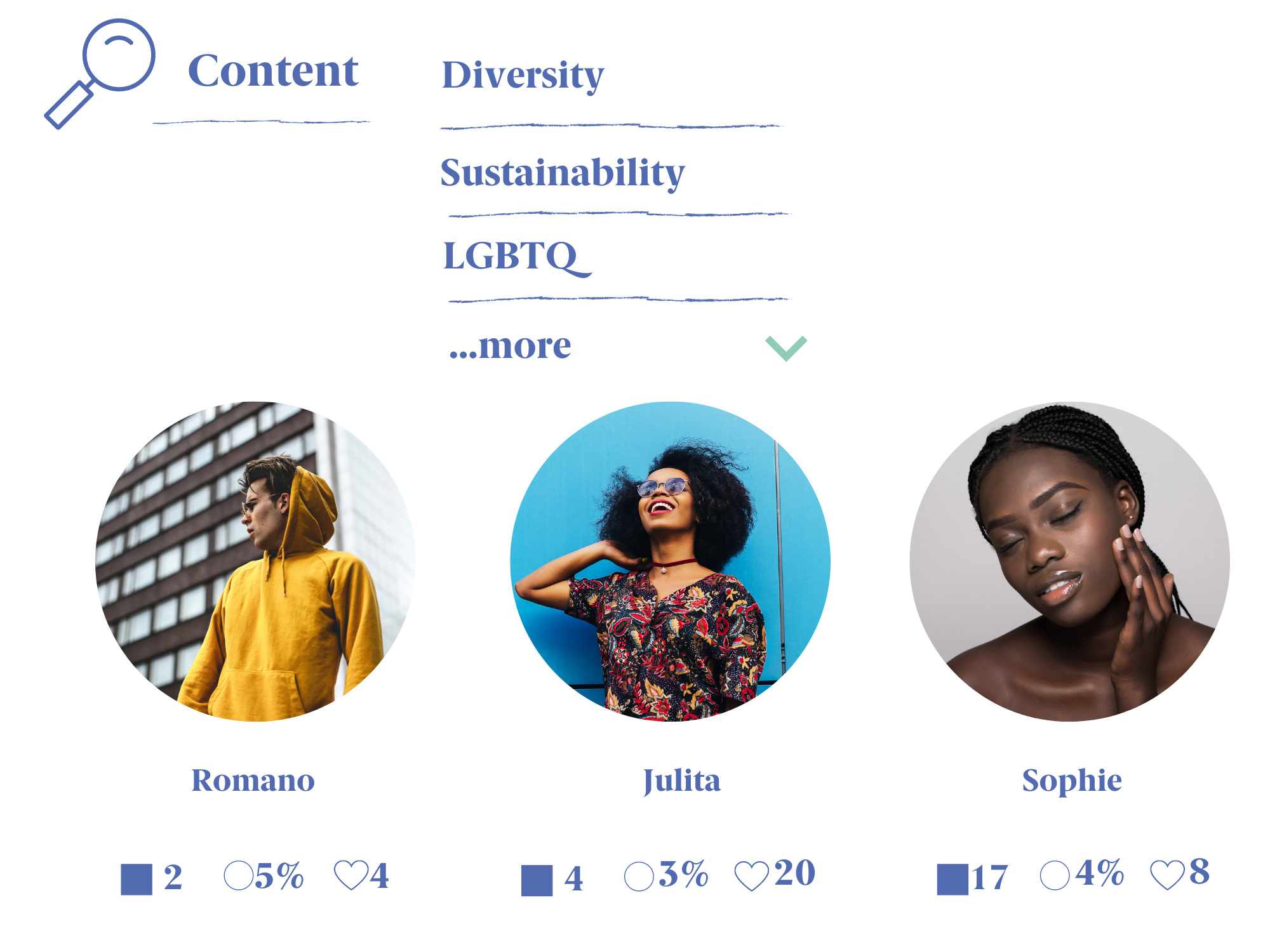Click the blue square icon under Julita
Image resolution: width=1270 pixels, height=952 pixels.
point(537,880)
